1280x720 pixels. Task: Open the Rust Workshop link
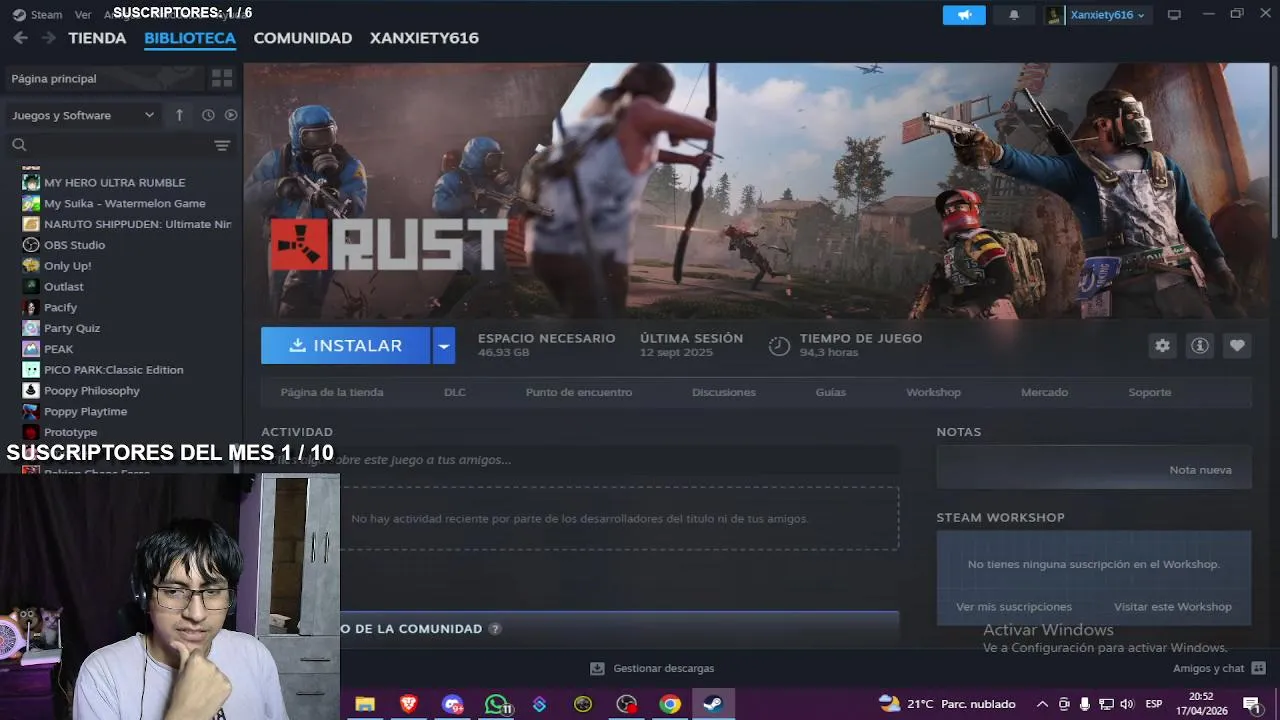(933, 392)
